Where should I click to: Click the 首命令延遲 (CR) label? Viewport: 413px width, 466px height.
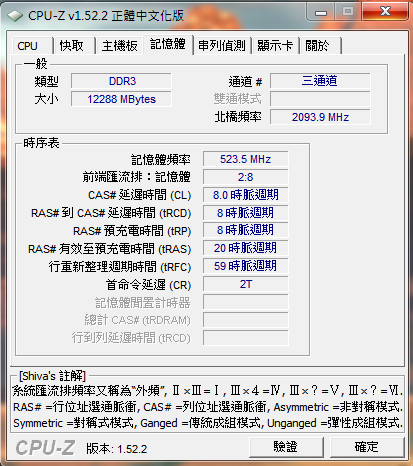point(148,285)
